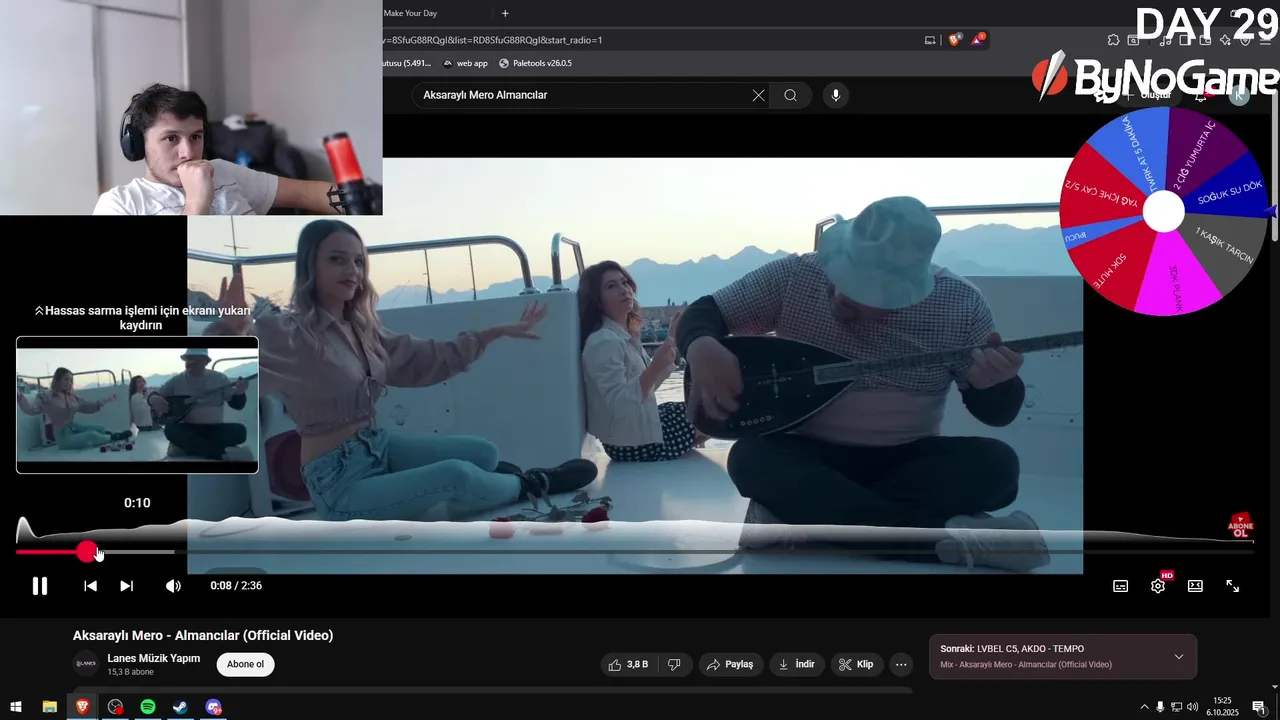Show hidden system tray icons
Image resolution: width=1280 pixels, height=720 pixels.
click(x=1144, y=707)
